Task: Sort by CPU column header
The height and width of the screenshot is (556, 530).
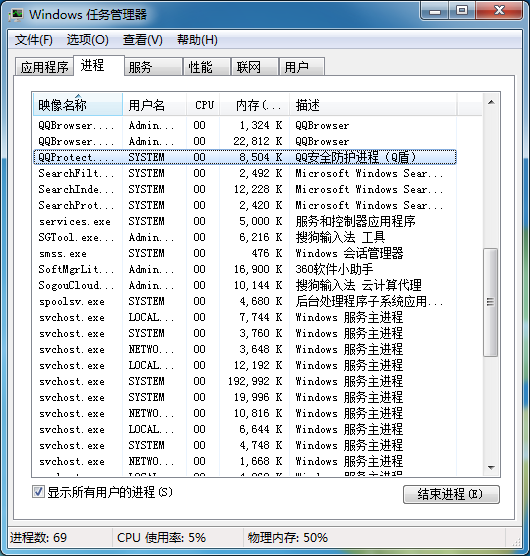Action: [203, 105]
